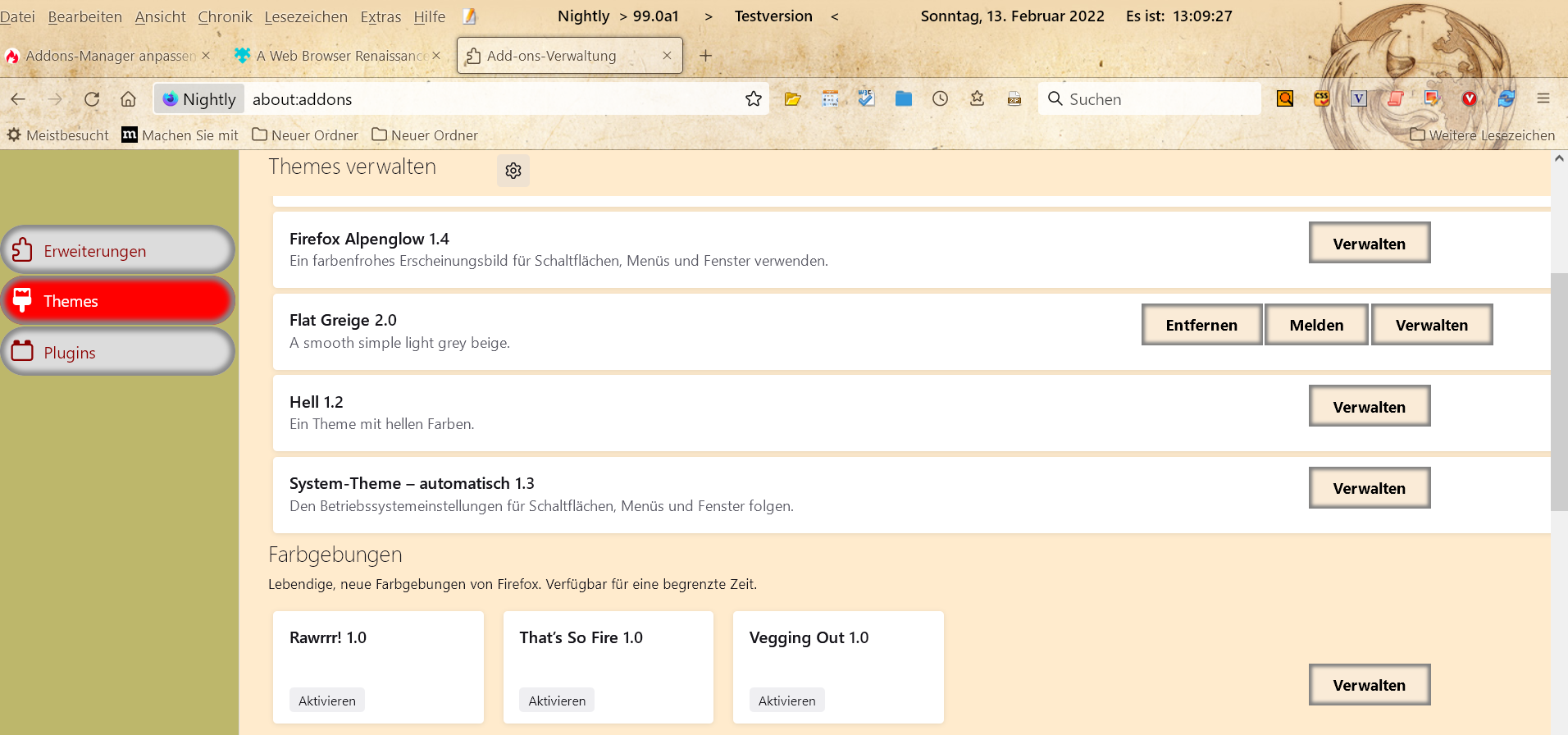
Task: Activate the That's So Fire colorway
Action: click(x=557, y=701)
